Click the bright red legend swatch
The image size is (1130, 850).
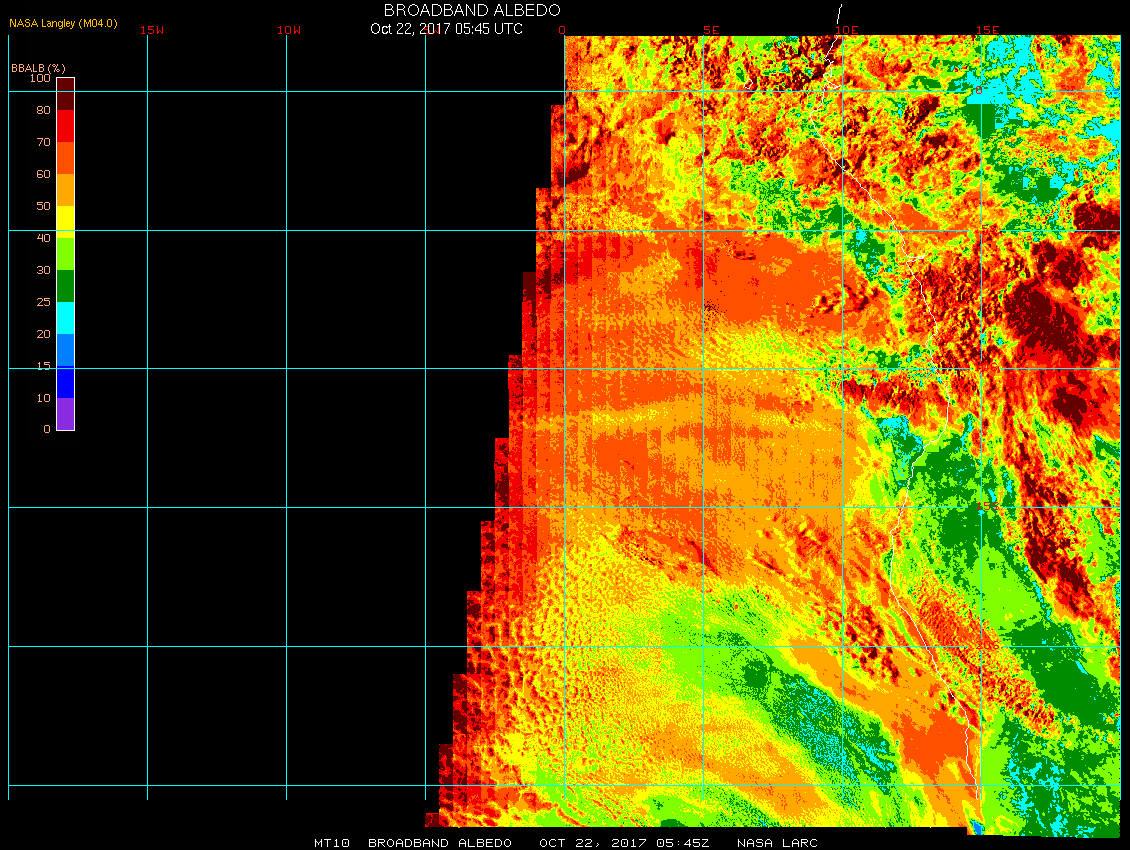click(x=65, y=125)
